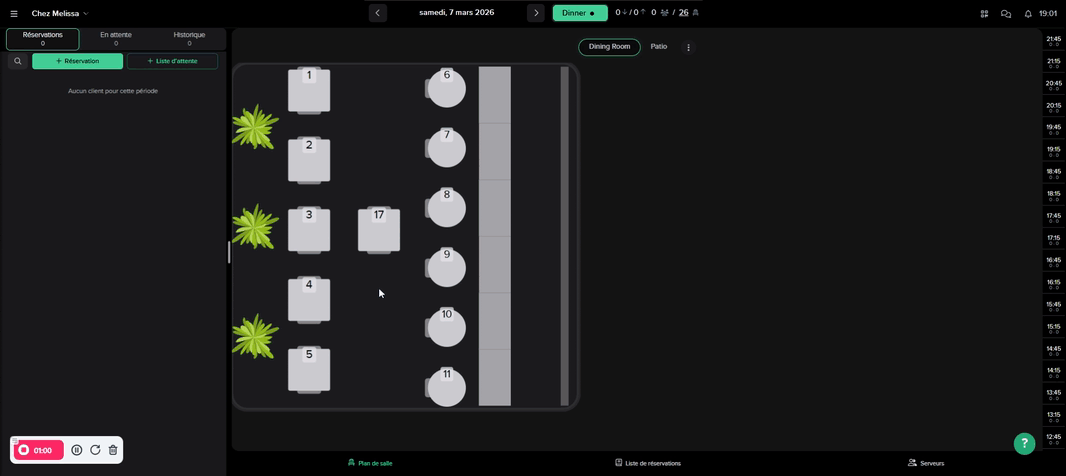Restart the recording with reload icon
Image resolution: width=1066 pixels, height=476 pixels.
(95, 450)
